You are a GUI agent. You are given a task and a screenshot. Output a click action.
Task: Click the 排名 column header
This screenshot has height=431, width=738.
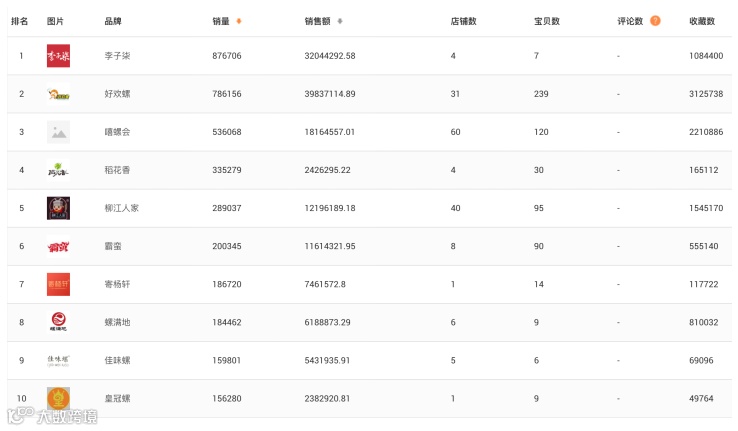point(19,21)
